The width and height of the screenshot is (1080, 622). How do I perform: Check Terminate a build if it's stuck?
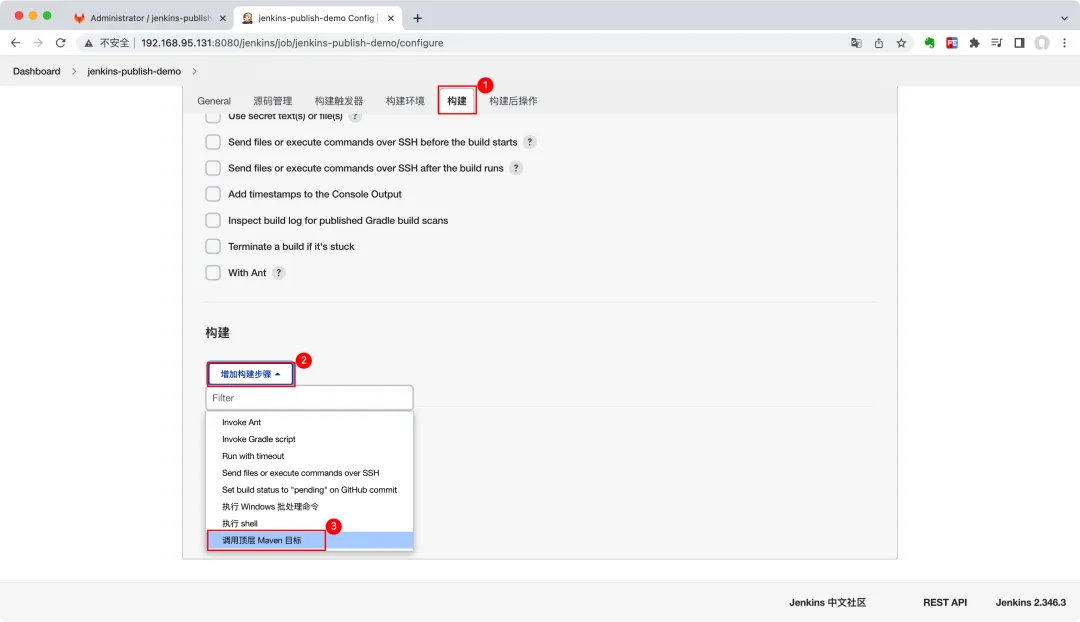pos(213,247)
